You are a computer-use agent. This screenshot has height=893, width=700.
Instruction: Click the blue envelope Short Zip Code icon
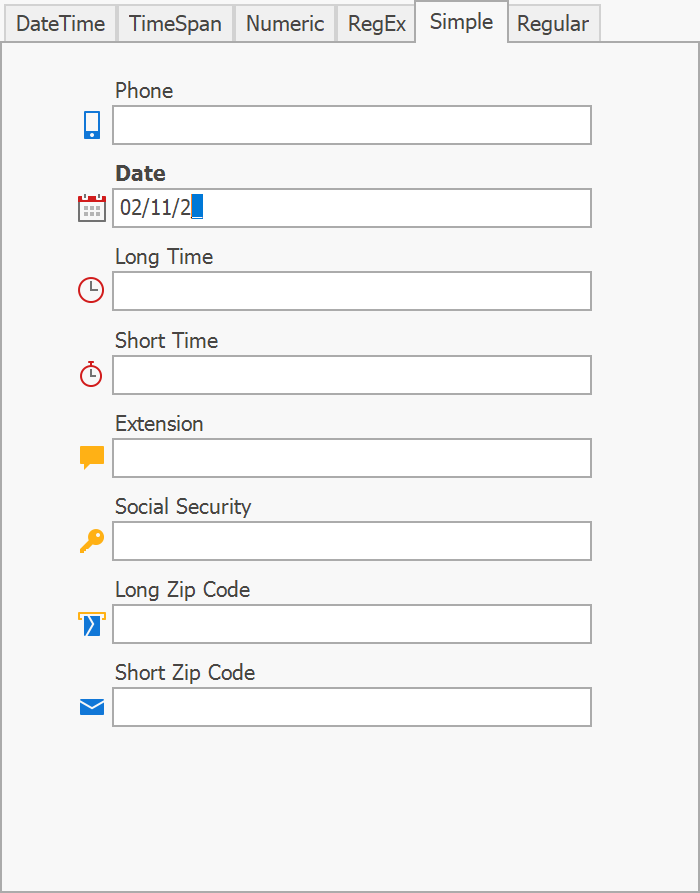tap(92, 707)
